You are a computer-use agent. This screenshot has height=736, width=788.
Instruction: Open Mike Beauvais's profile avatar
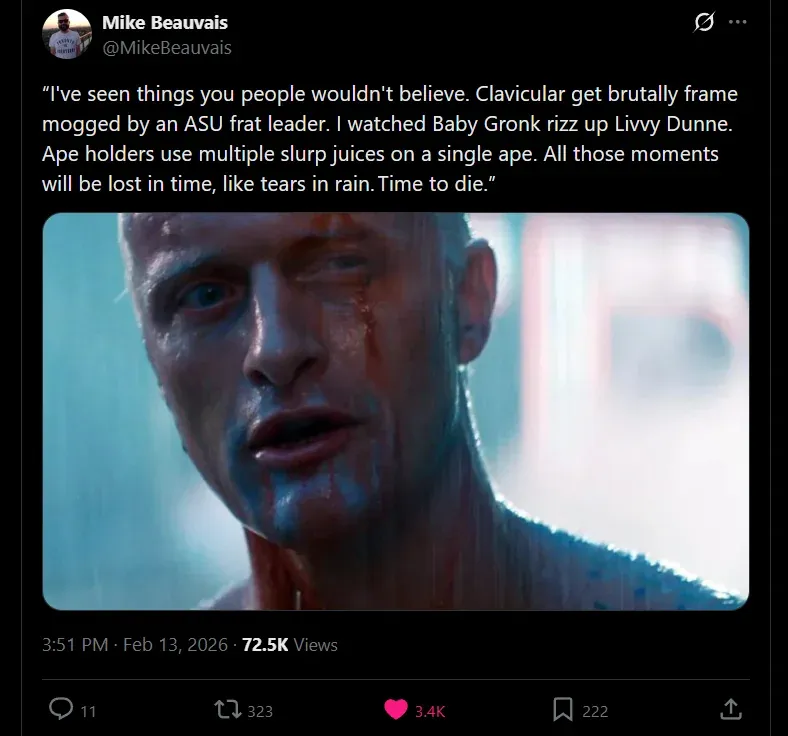click(x=67, y=34)
